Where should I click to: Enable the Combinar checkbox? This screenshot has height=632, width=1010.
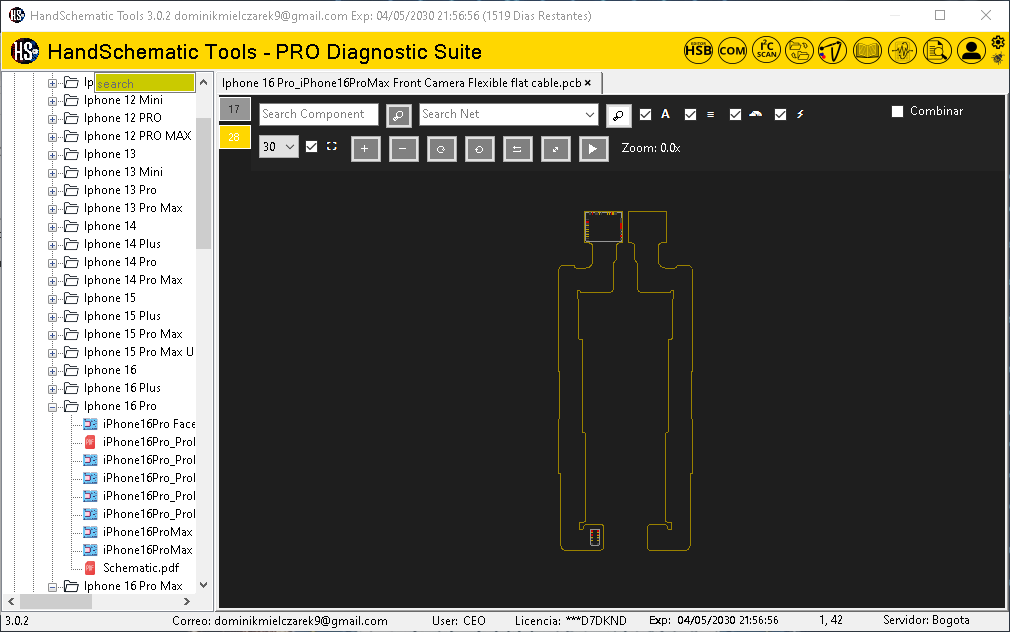point(897,111)
